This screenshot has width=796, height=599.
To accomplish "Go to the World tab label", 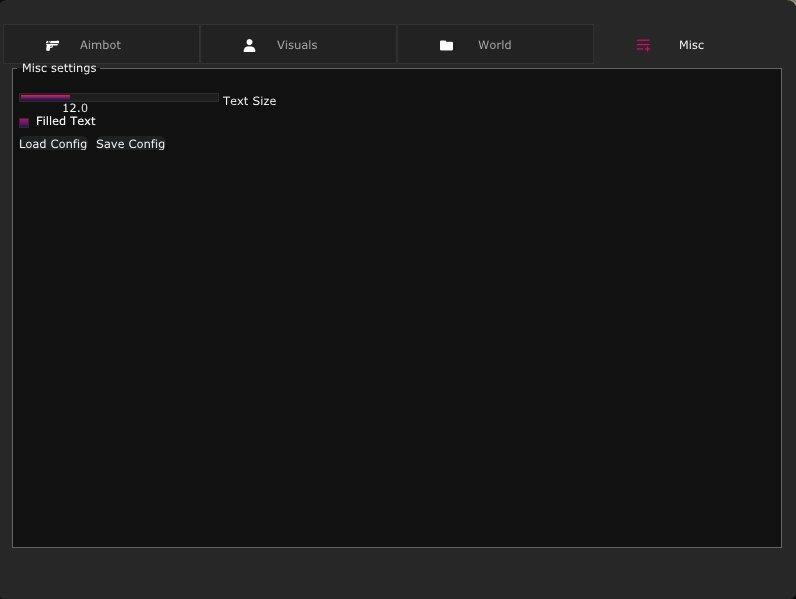I will [x=494, y=45].
